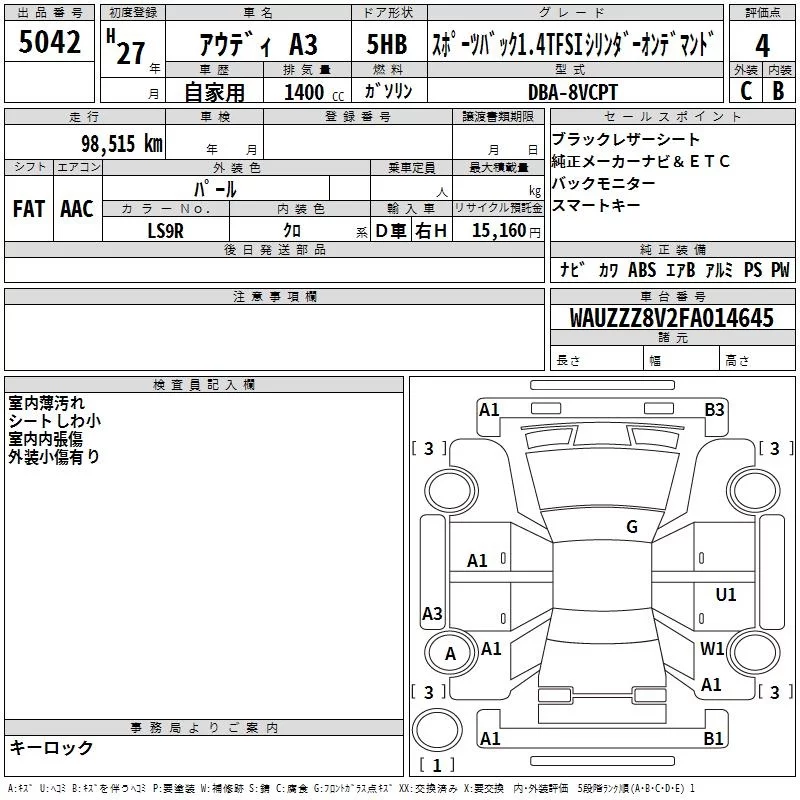The image size is (800, 800).
Task: Select exterior color パール
Action: 215,189
